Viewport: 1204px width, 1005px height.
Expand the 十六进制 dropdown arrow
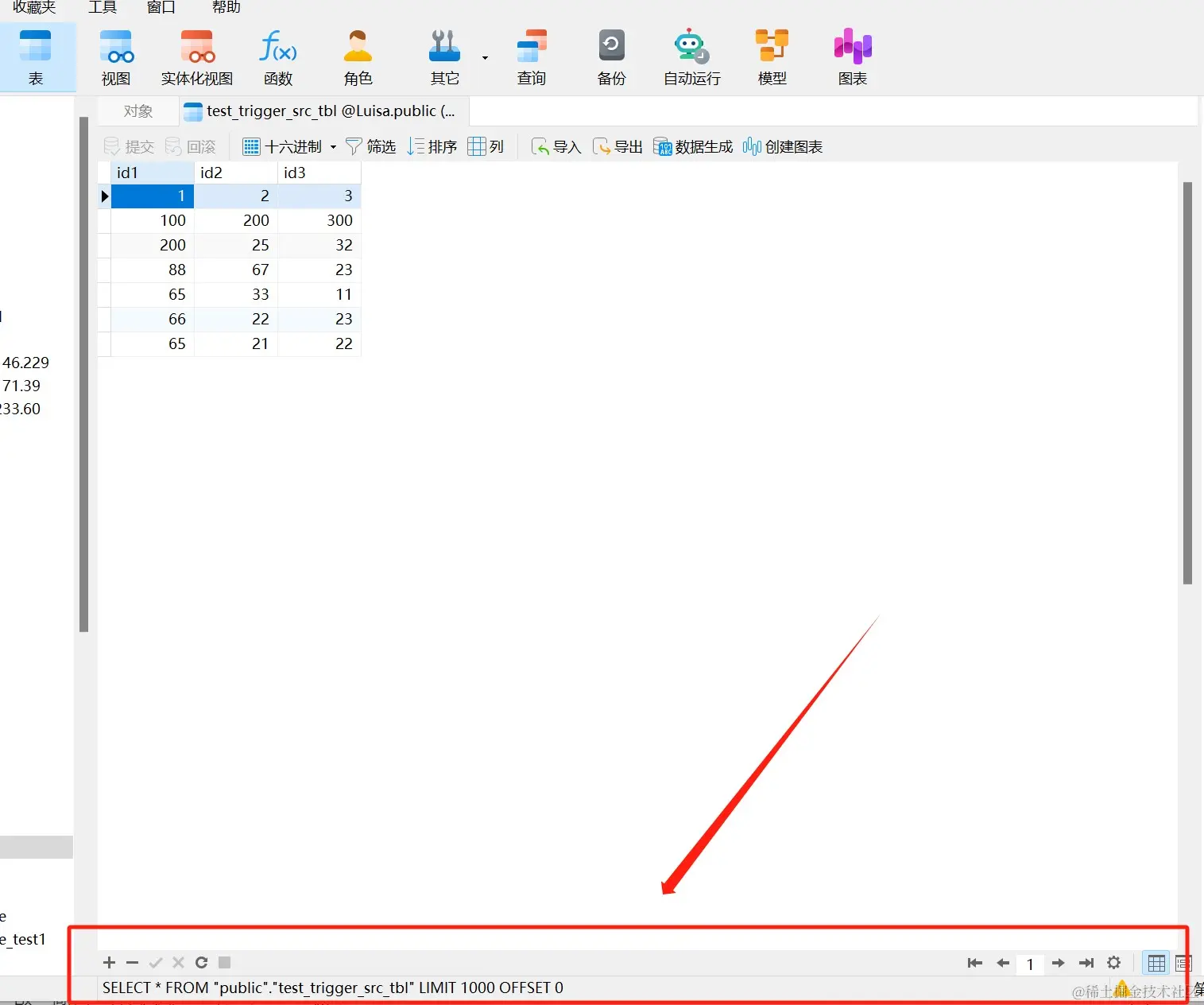[x=333, y=147]
